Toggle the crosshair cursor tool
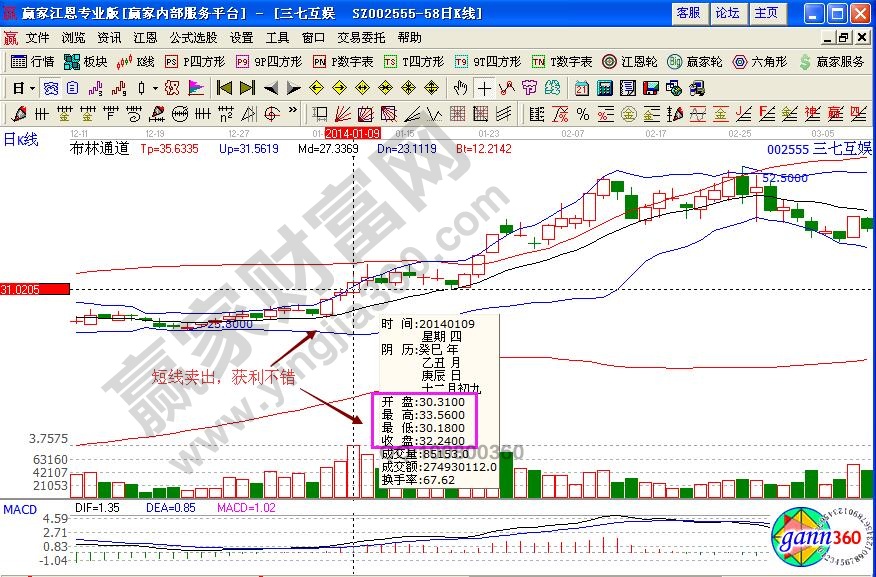Screen dimensions: 876x577 [484, 87]
